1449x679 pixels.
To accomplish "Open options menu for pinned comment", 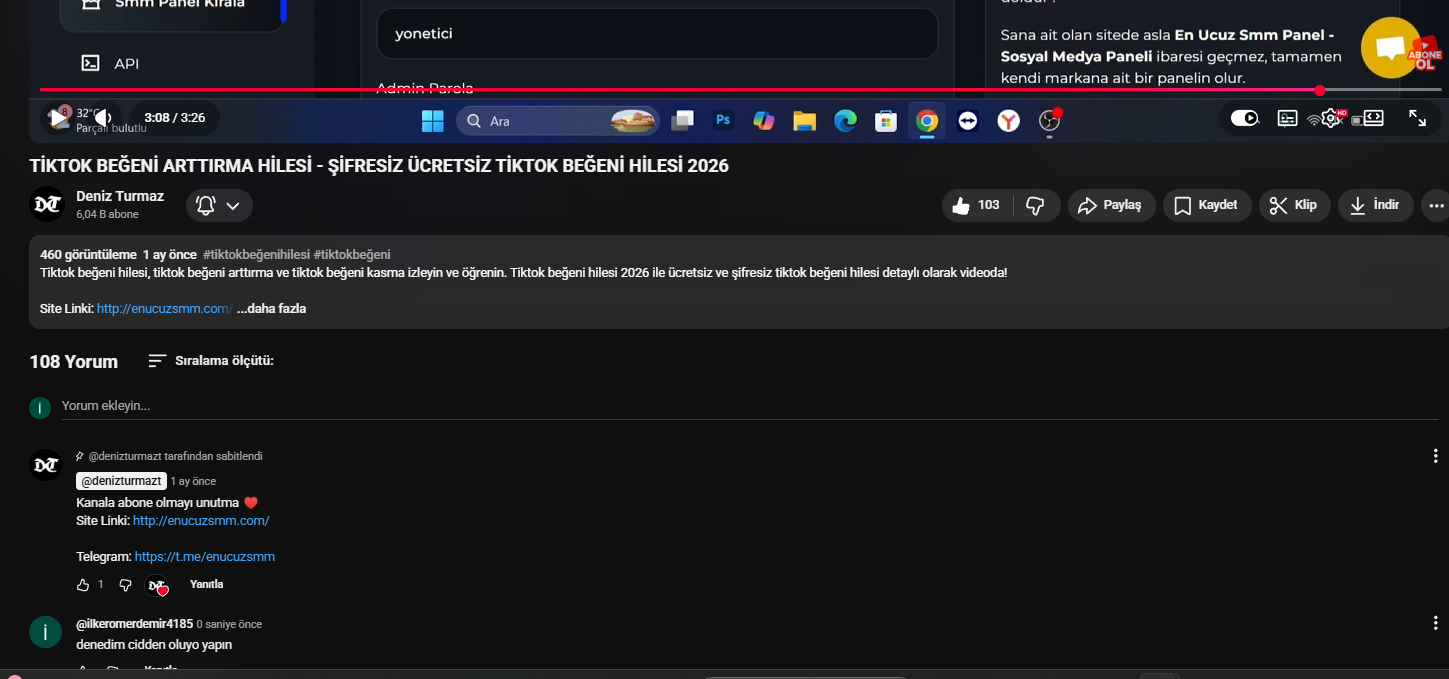I will pos(1436,456).
